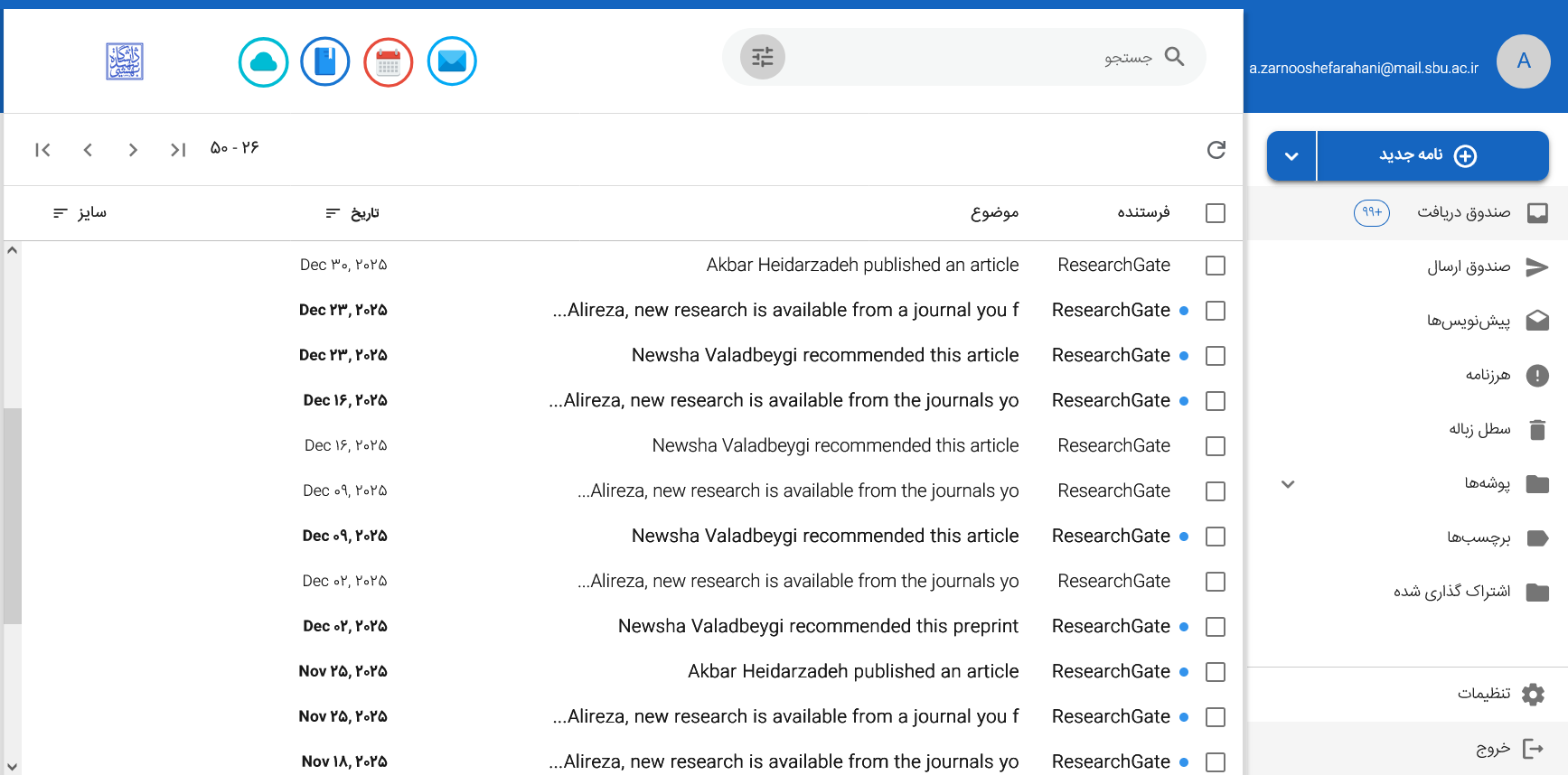Open the inbox (صندوق دریافت) folder

click(1462, 212)
